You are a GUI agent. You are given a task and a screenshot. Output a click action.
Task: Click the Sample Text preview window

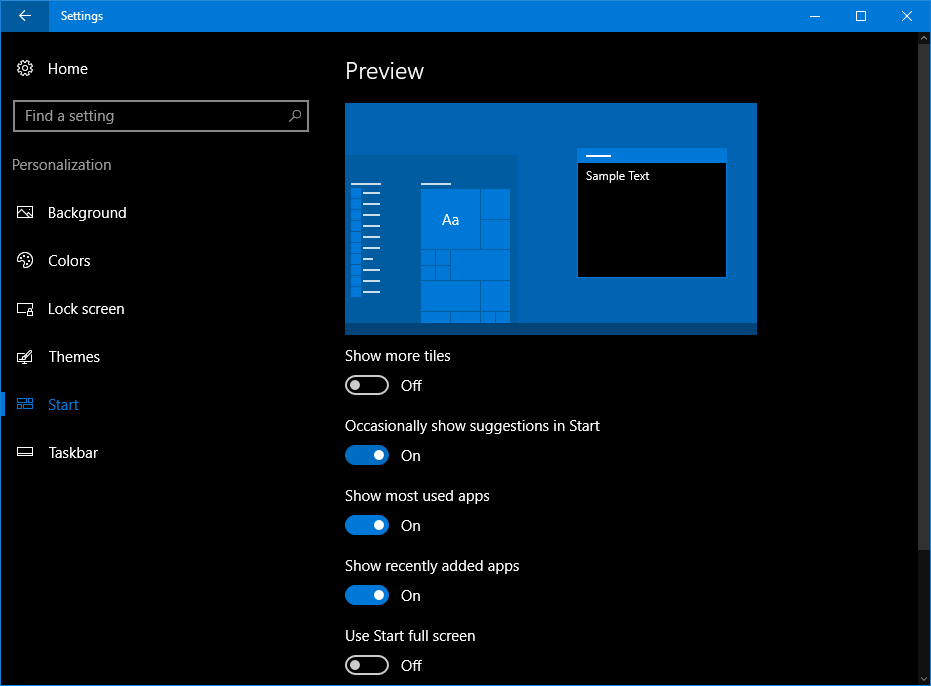point(651,218)
